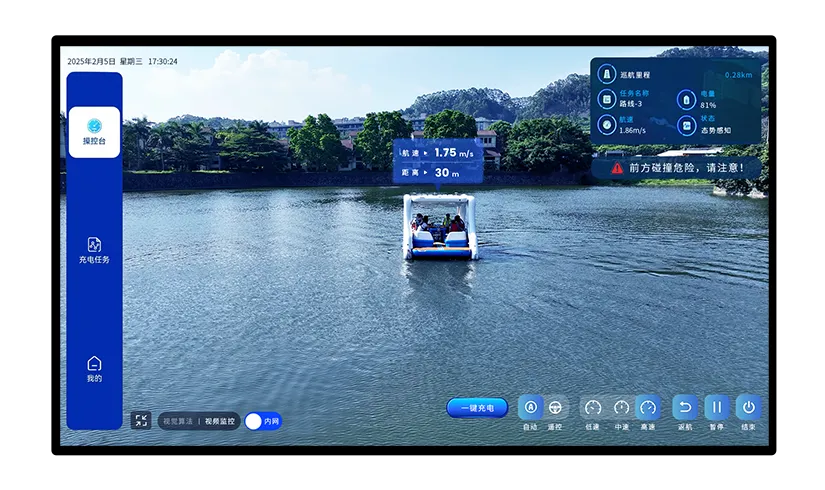Image resolution: width=825 pixels, height=490 pixels.
Task: Open the 充电任务 charging tasks page
Action: tap(94, 251)
